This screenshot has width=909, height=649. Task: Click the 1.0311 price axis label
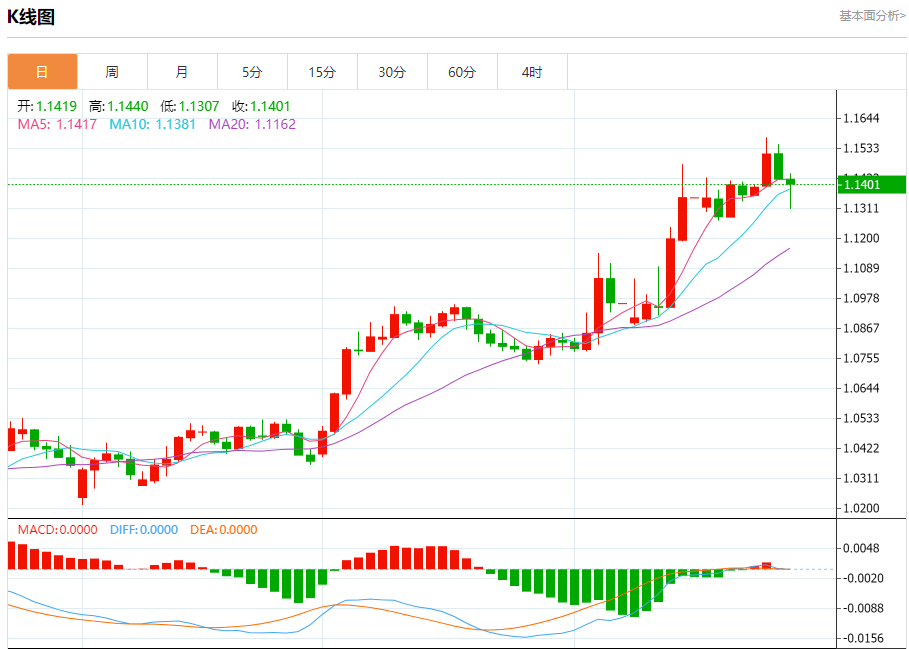[x=863, y=479]
